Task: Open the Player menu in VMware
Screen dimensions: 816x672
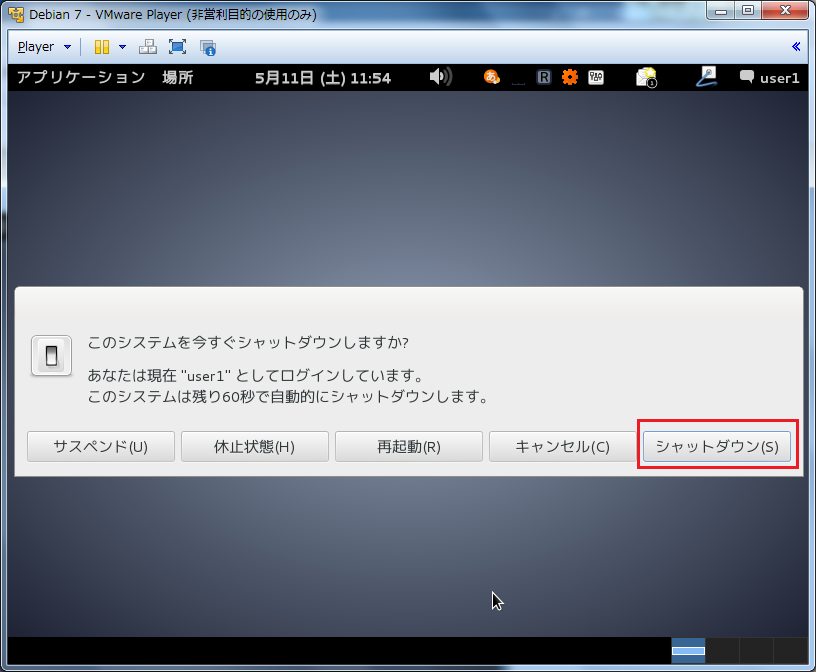Action: coord(44,47)
